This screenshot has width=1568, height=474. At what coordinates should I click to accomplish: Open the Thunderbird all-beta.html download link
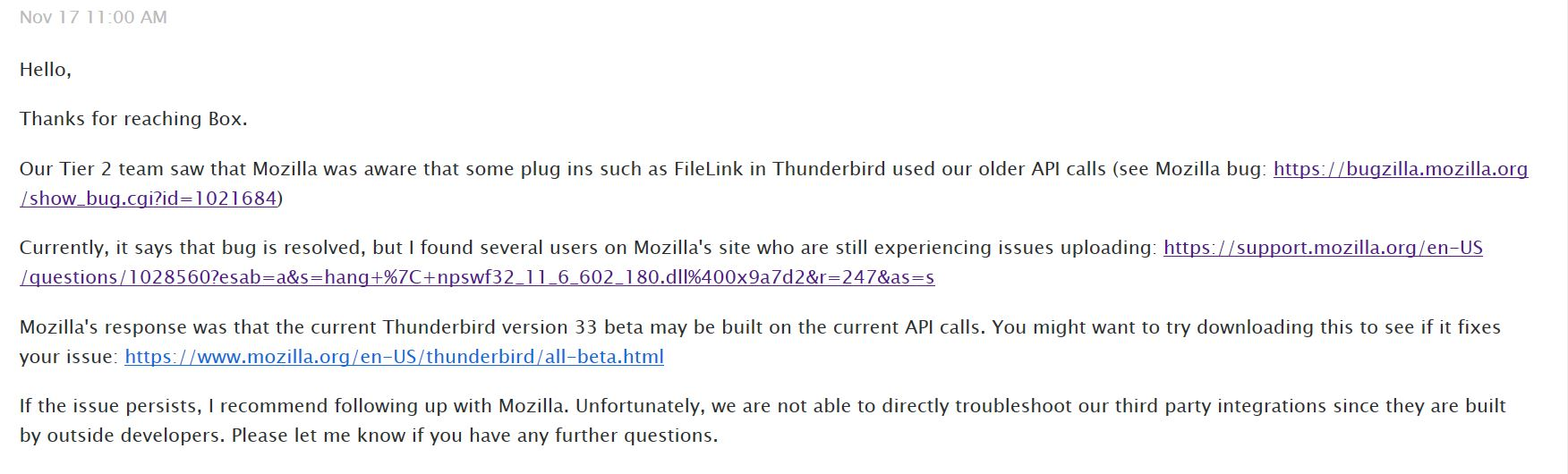[394, 357]
